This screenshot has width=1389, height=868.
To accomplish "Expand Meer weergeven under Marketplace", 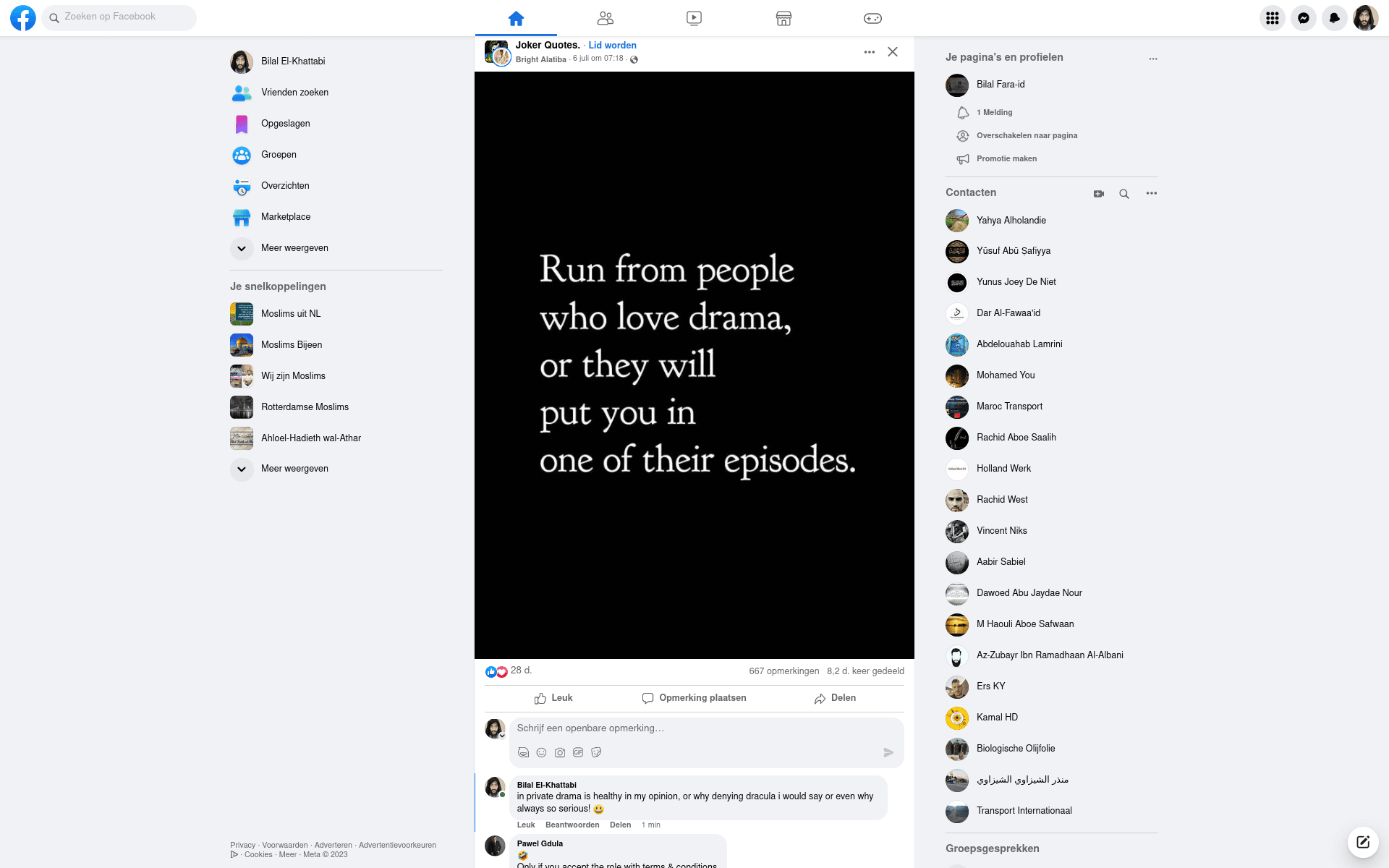I will click(336, 248).
